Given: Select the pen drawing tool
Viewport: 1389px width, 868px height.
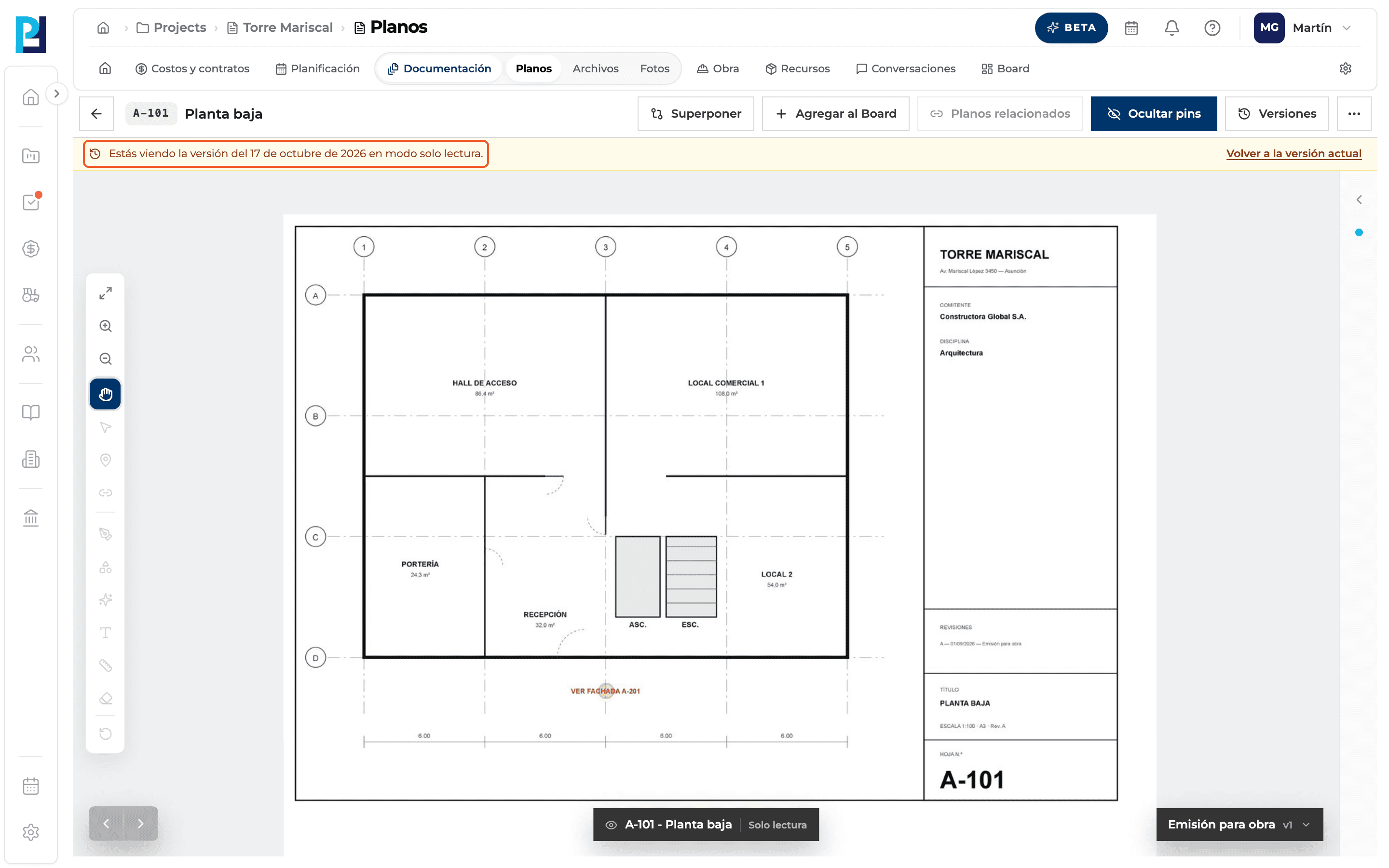Looking at the screenshot, I should pos(105,534).
